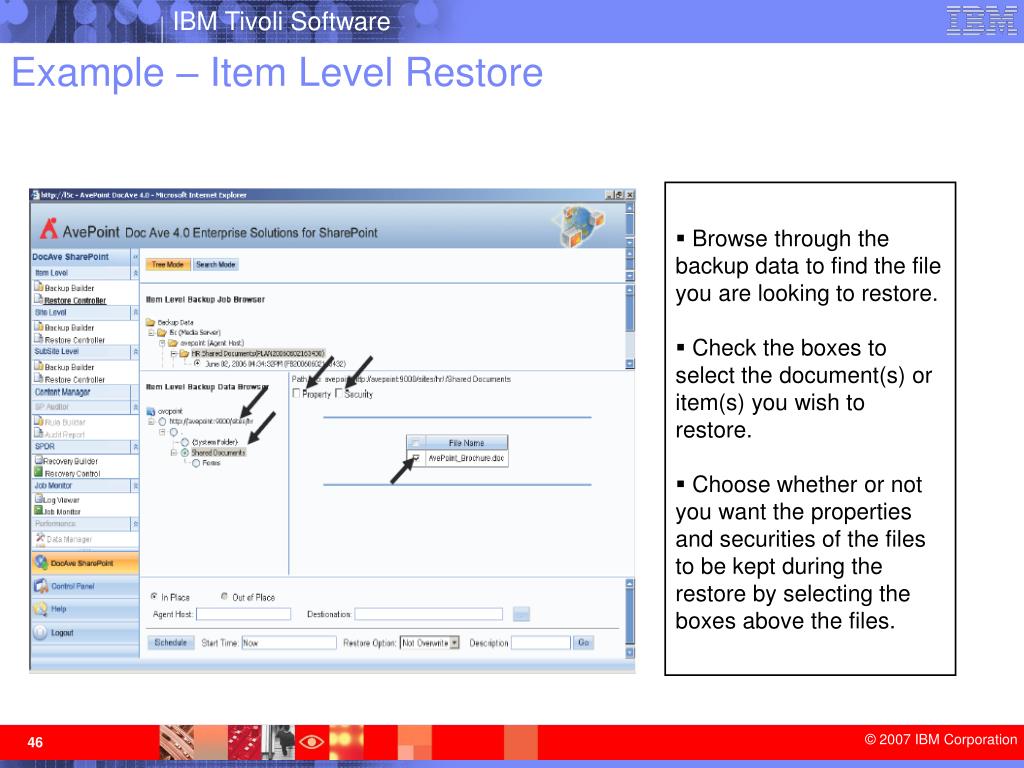Click the Backup Data root folder icon
The image size is (1024, 768).
pos(150,322)
